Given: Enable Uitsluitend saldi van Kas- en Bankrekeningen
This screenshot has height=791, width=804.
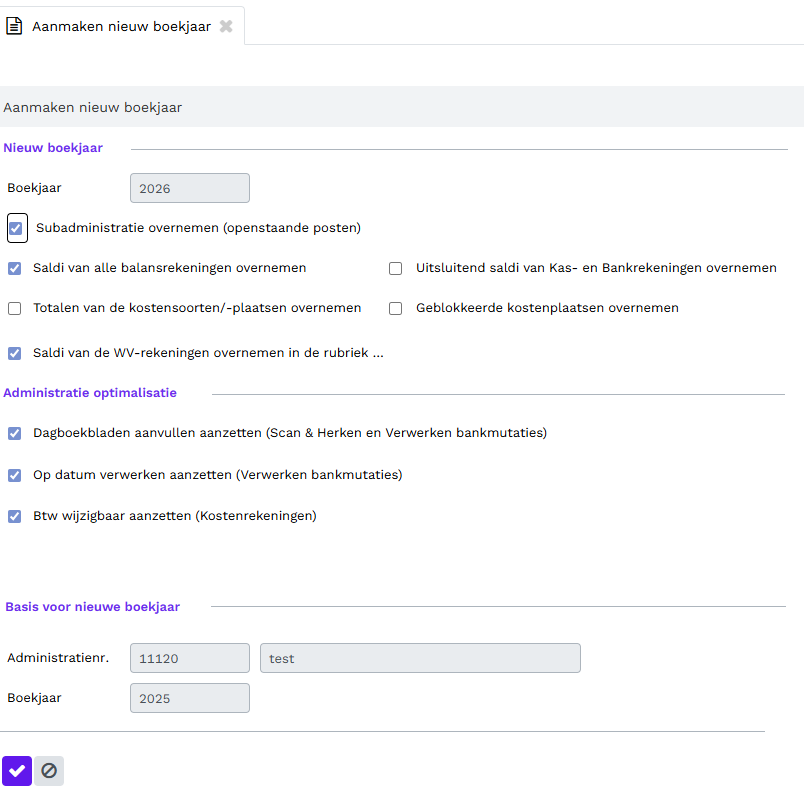Looking at the screenshot, I should [x=395, y=268].
